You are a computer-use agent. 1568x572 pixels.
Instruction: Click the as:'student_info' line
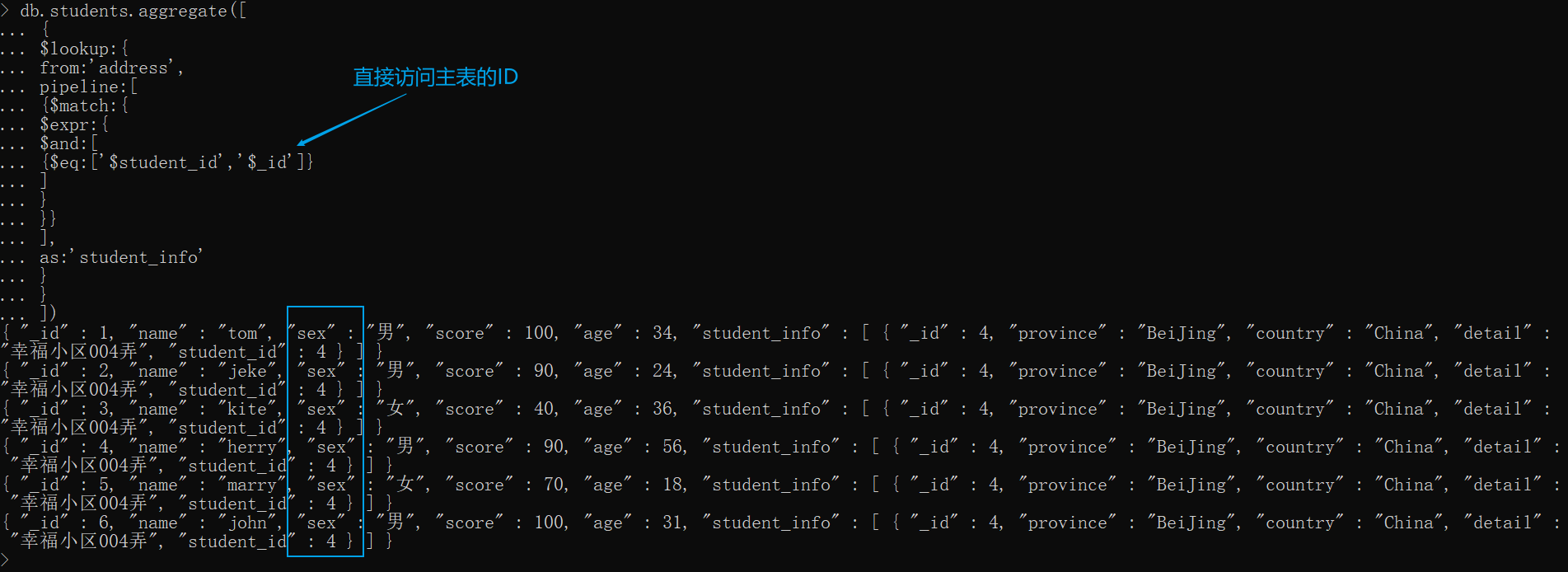(120, 258)
